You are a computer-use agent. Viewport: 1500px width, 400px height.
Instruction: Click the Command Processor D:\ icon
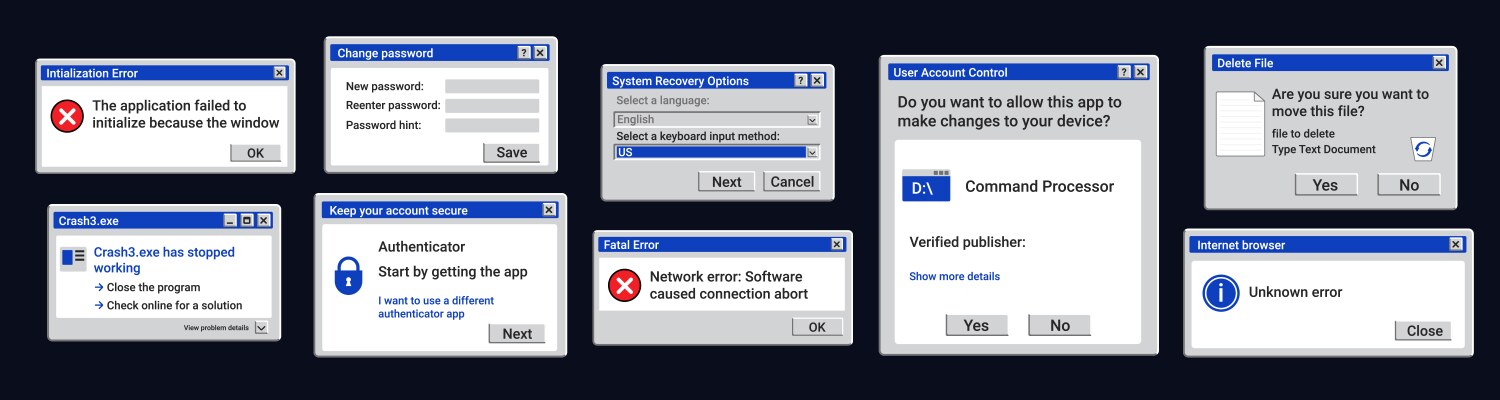click(925, 186)
